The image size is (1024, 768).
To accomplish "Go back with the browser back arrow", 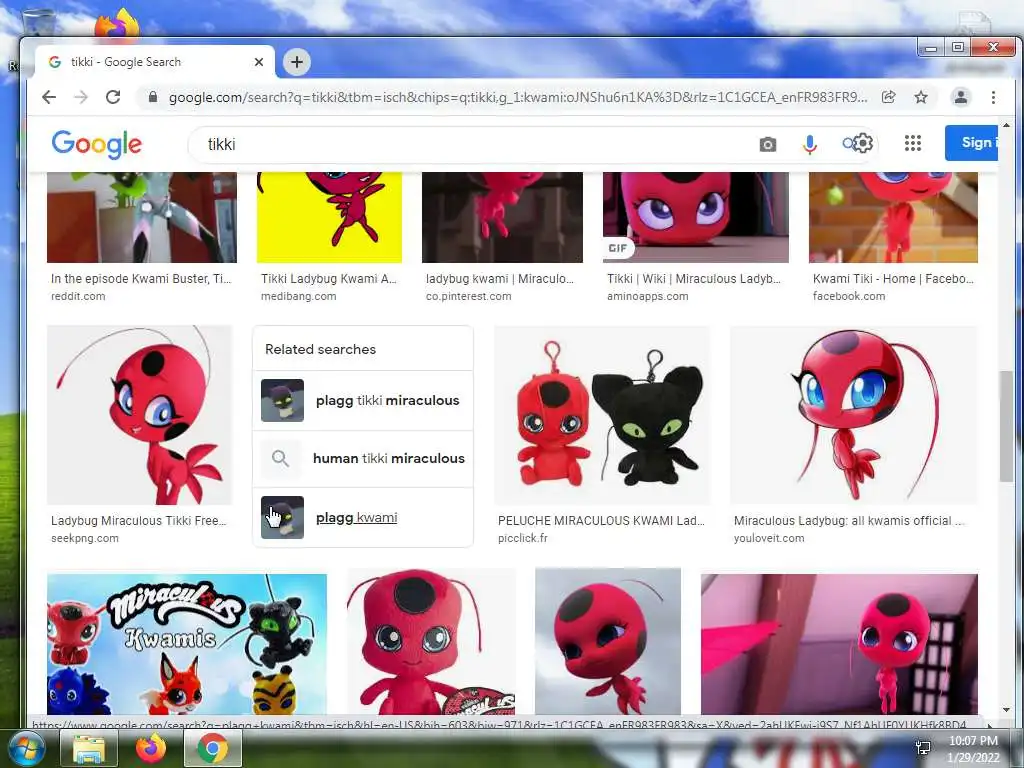I will click(49, 97).
